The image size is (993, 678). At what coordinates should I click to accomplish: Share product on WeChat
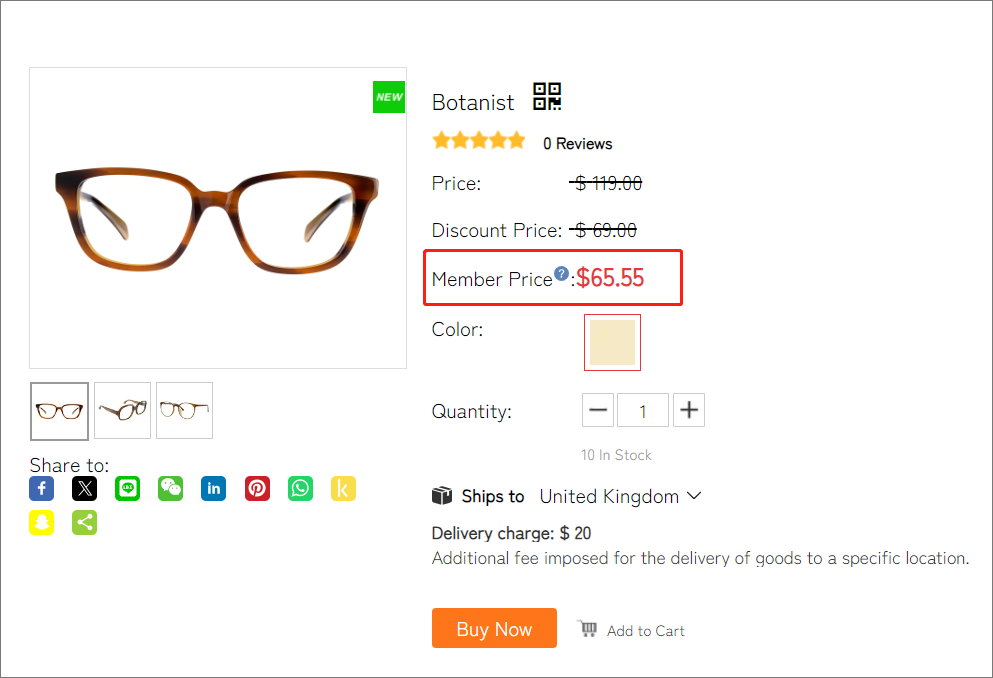[171, 489]
